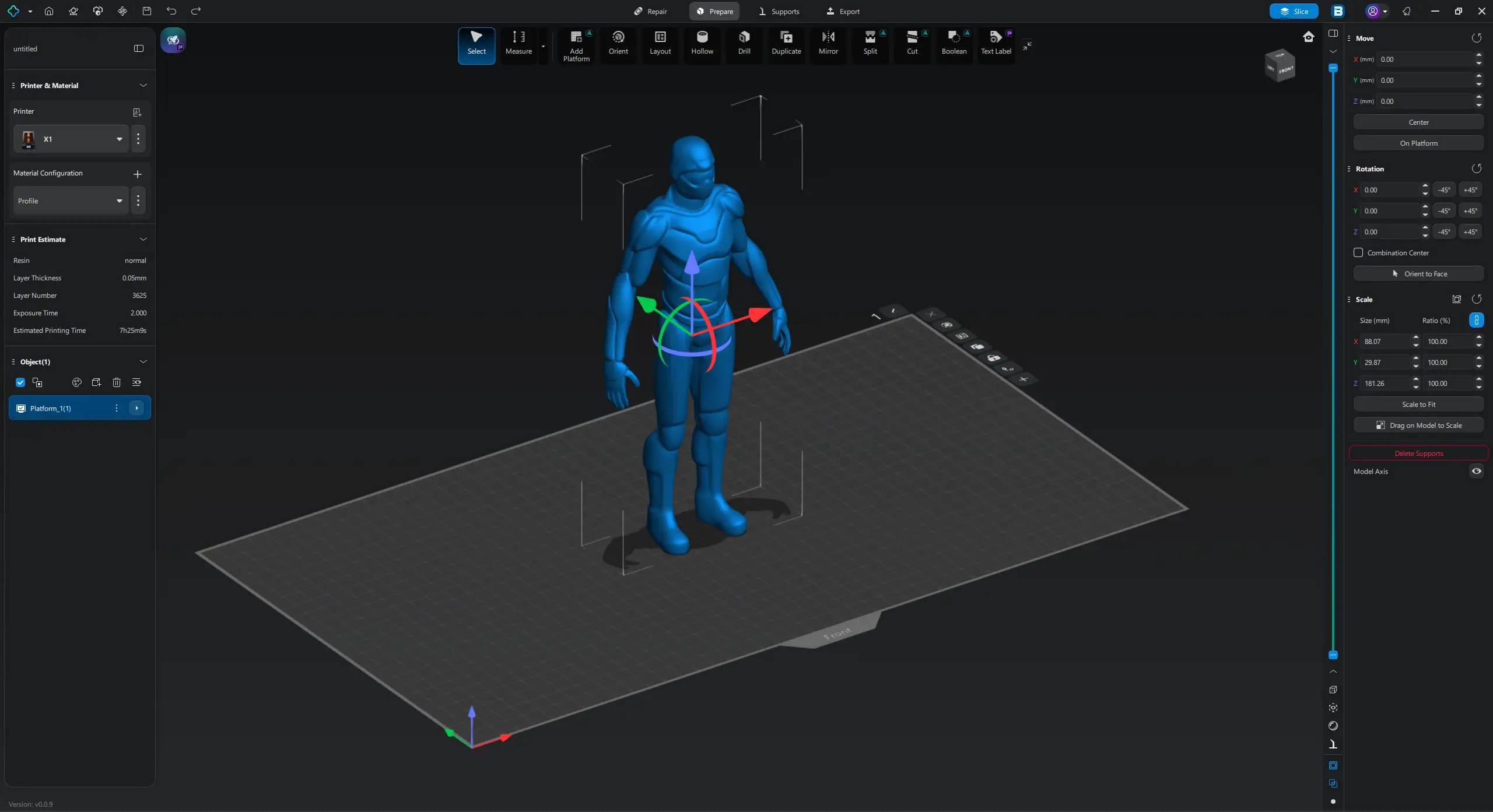Open the Layout tool
Screen dimensions: 1493x812
tap(660, 44)
